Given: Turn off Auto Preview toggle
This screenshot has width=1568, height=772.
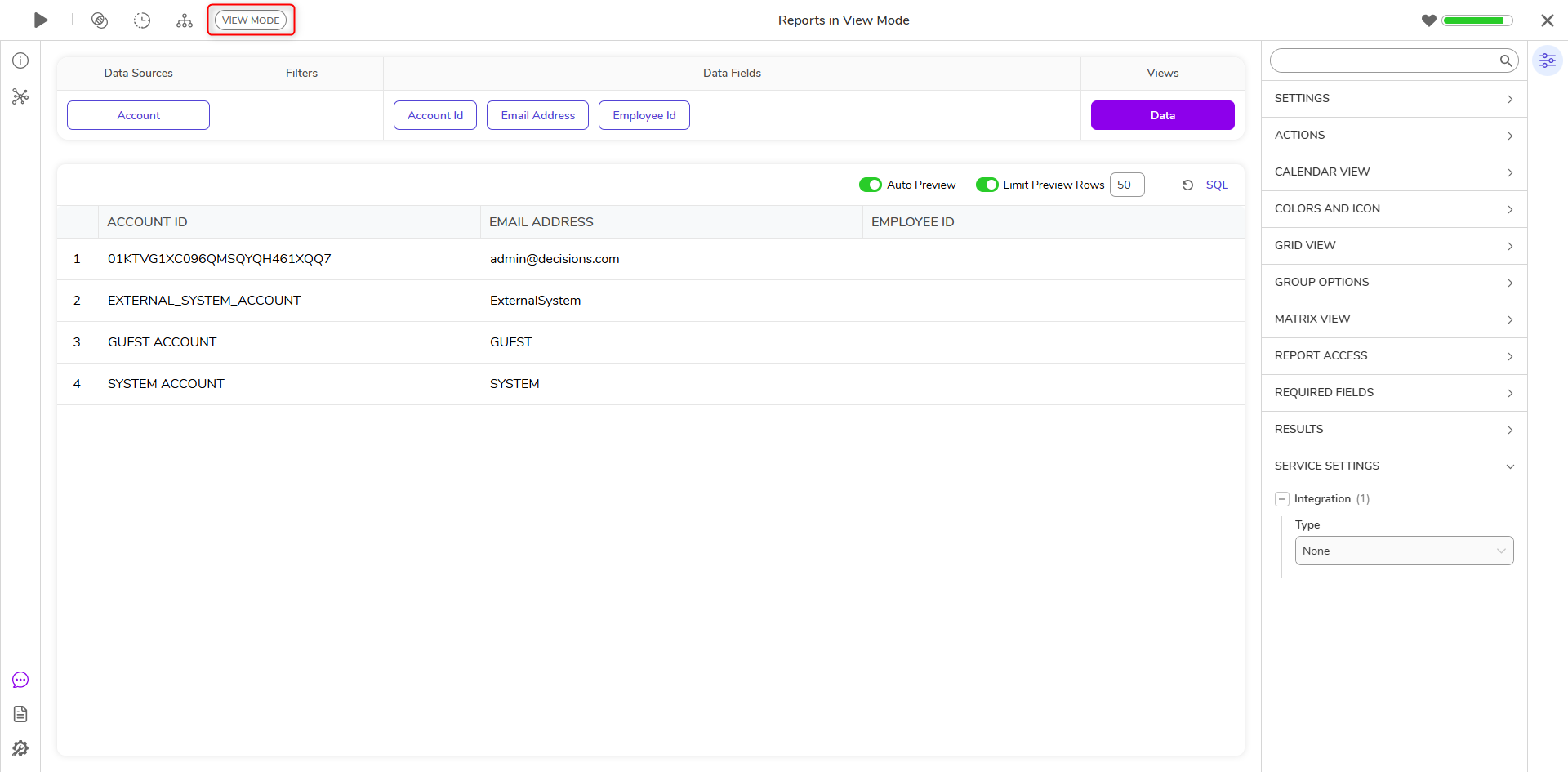Looking at the screenshot, I should (871, 185).
